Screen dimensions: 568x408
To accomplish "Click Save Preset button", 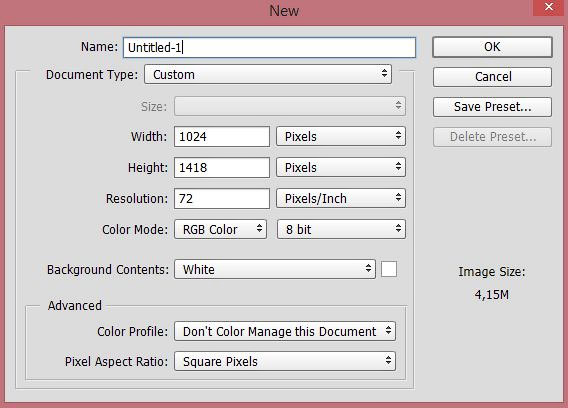I will [x=492, y=107].
